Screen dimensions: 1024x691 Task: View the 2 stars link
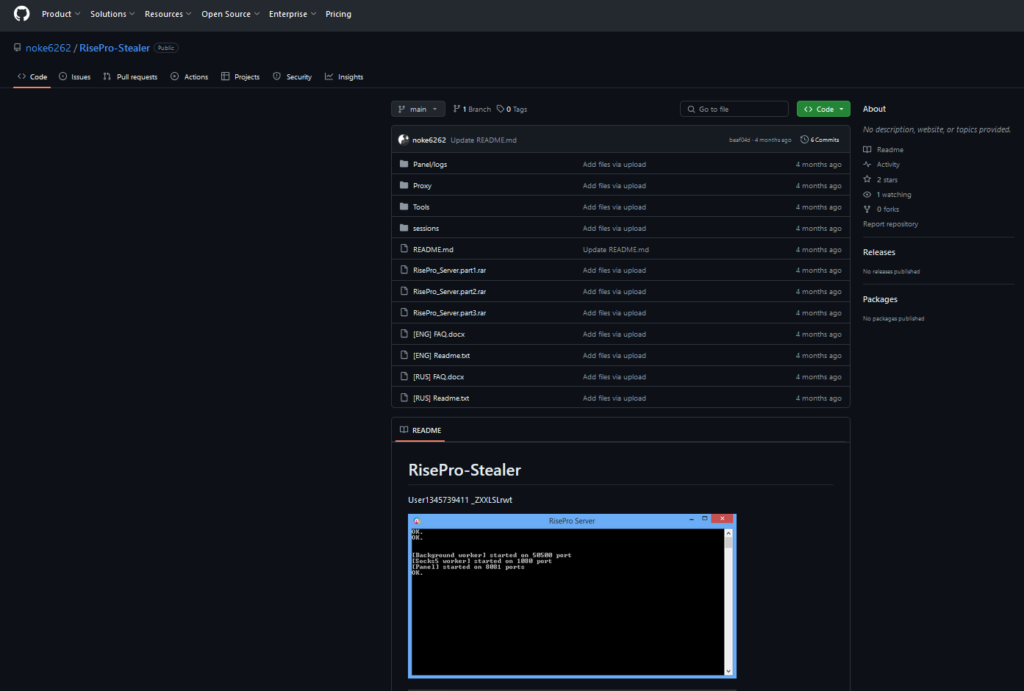tap(880, 180)
